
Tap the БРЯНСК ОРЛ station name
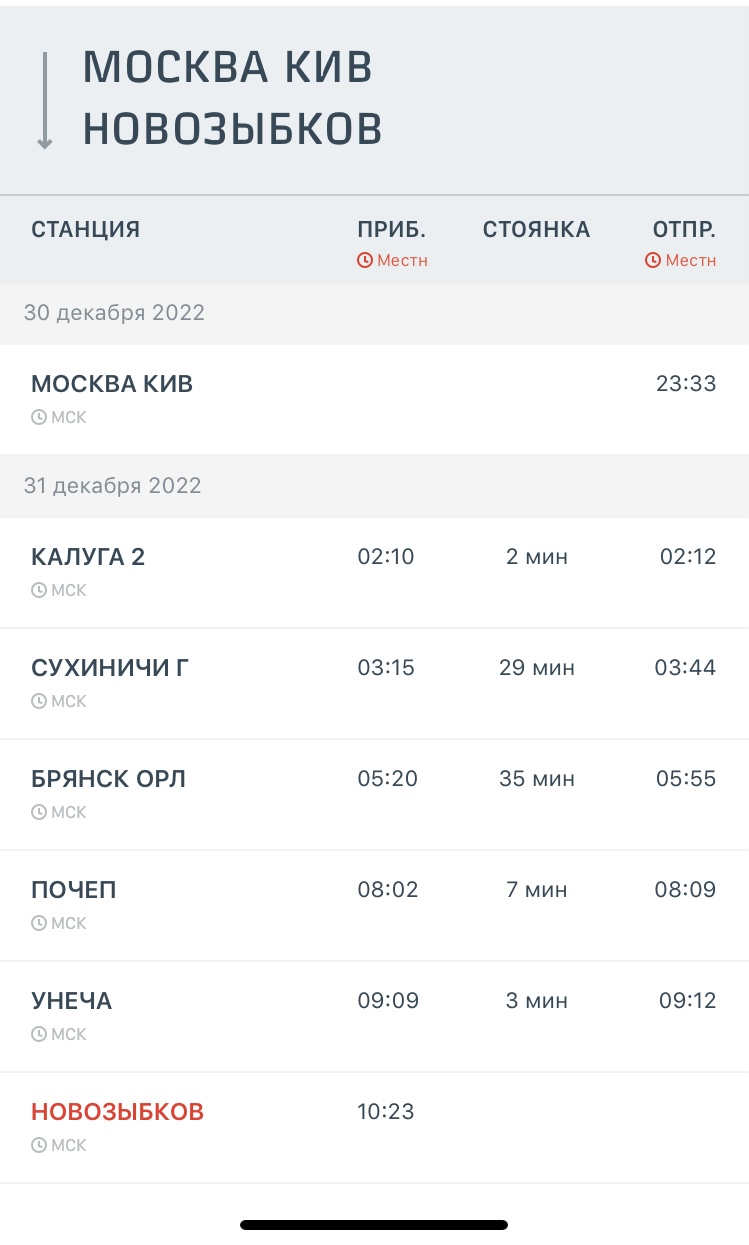[x=108, y=778]
